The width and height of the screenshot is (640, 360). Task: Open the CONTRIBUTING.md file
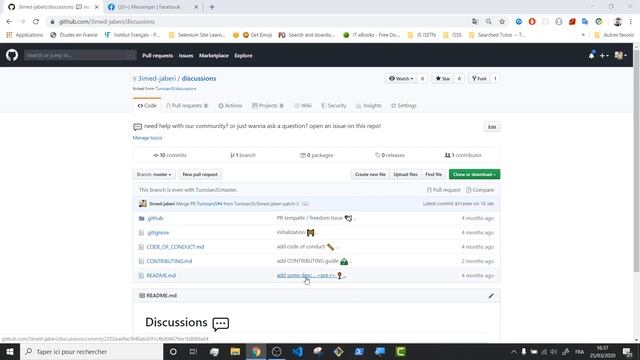point(169,261)
